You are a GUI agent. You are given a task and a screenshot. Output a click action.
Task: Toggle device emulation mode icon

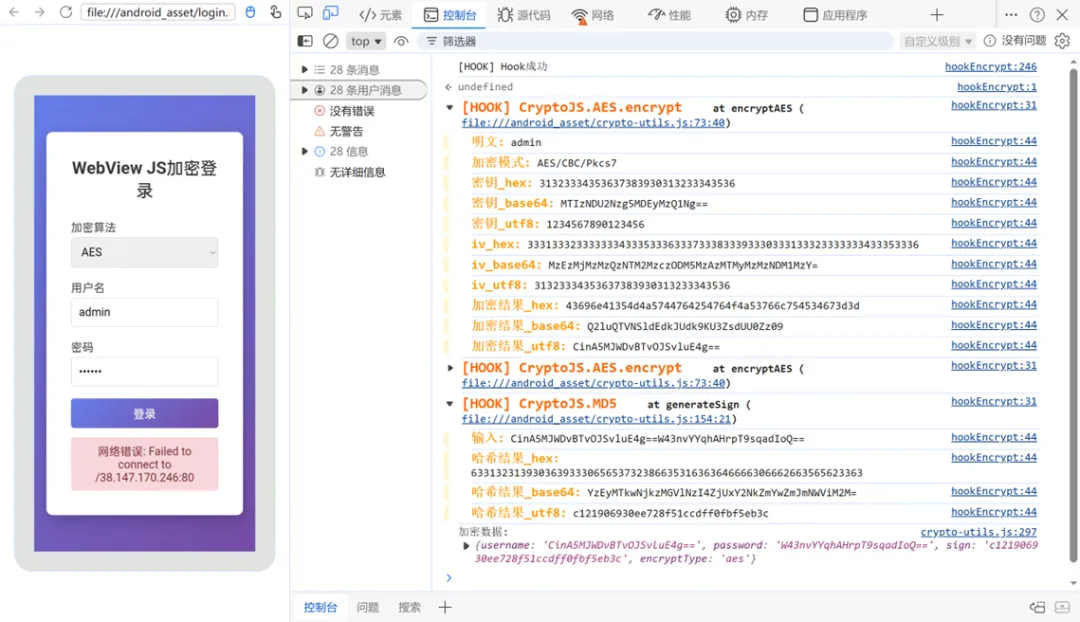[x=331, y=14]
